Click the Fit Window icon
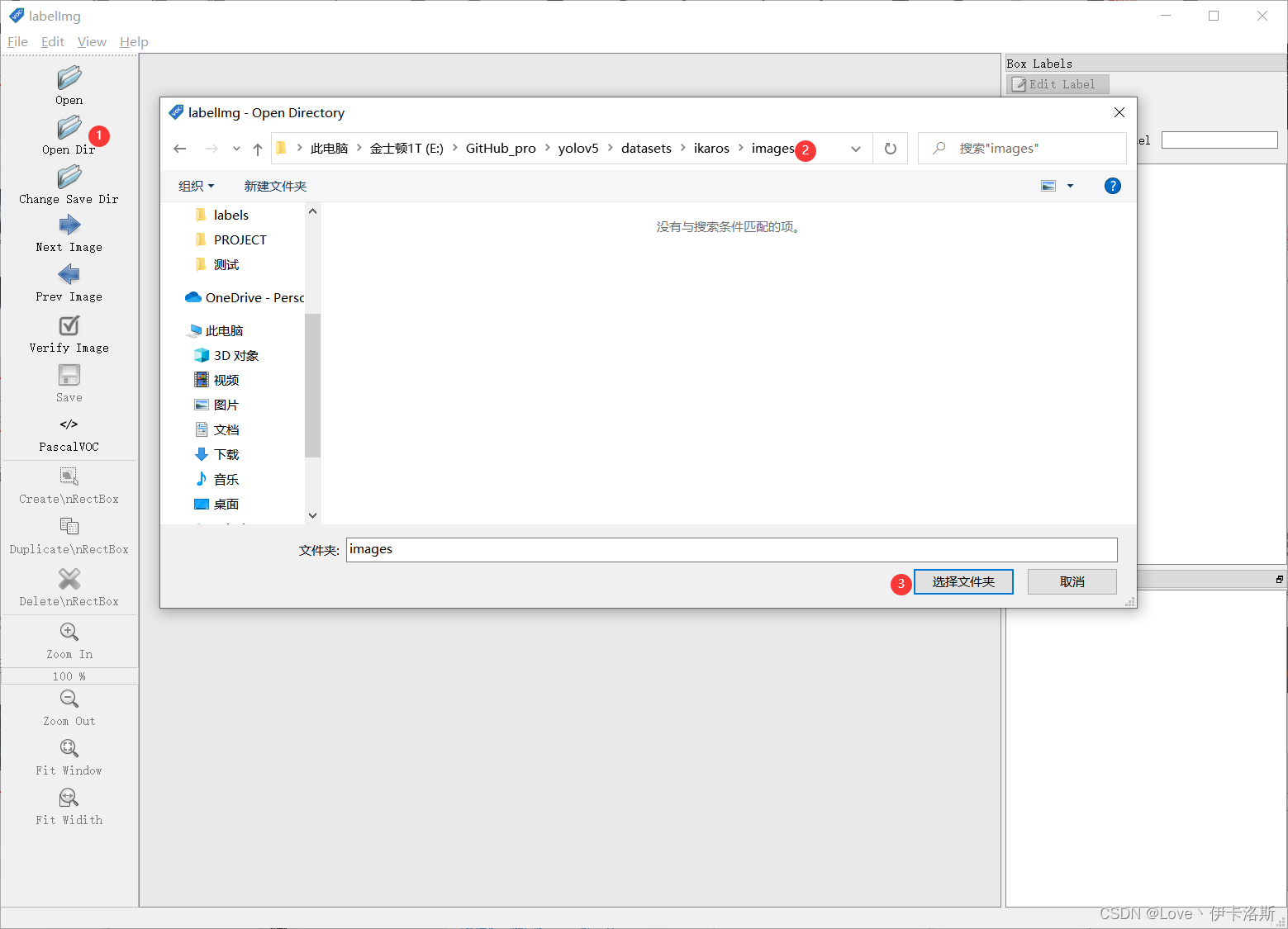1288x929 pixels. [69, 748]
